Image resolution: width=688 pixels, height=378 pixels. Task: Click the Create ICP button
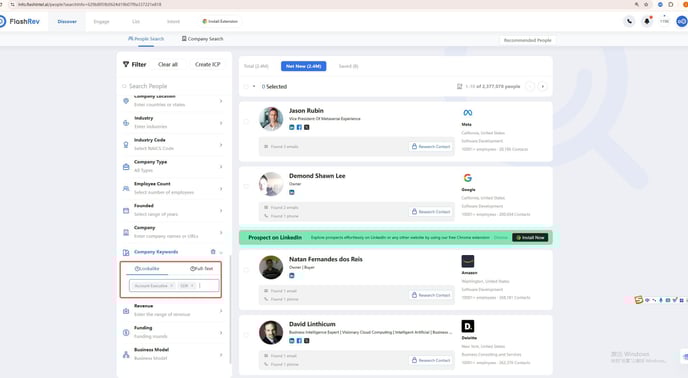click(x=208, y=64)
